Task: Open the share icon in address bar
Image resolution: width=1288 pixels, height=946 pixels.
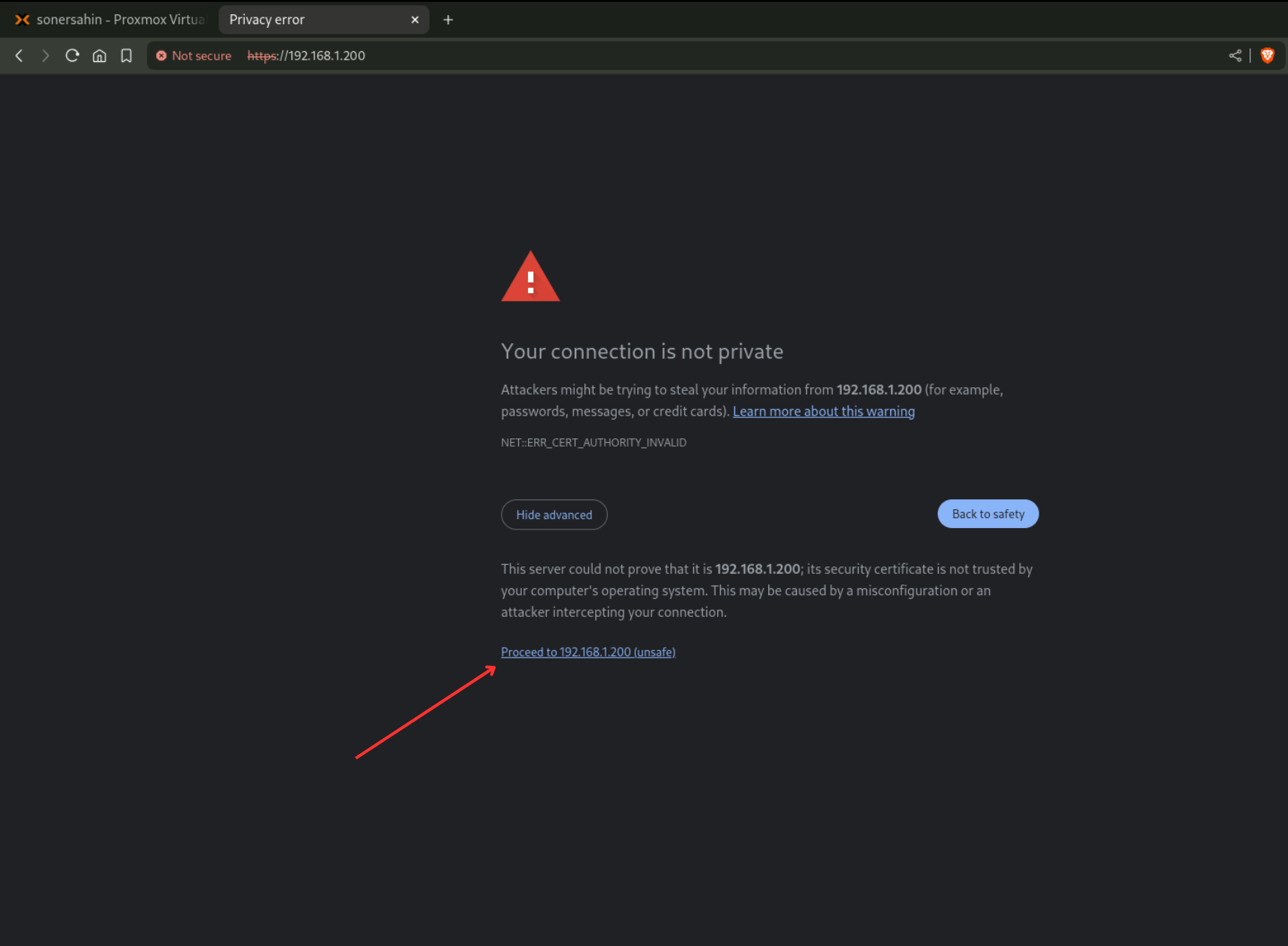Action: point(1235,56)
